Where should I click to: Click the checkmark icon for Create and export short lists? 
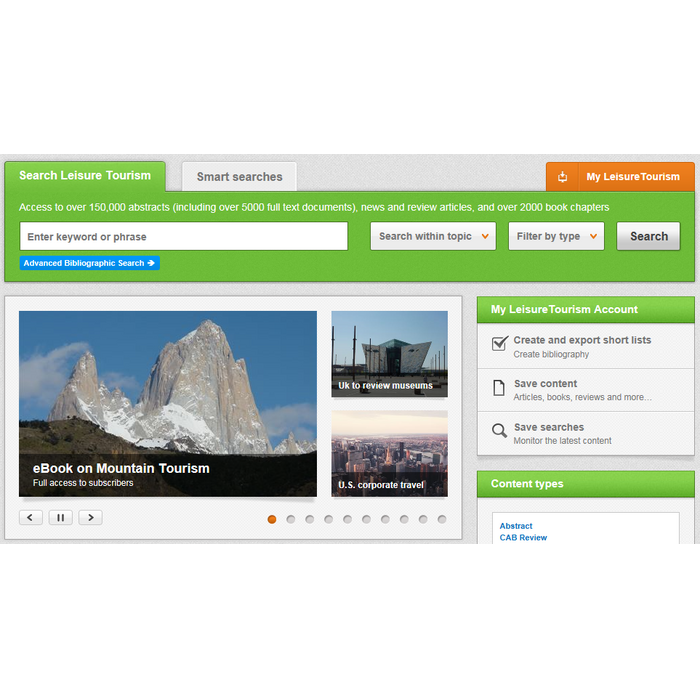tap(499, 344)
